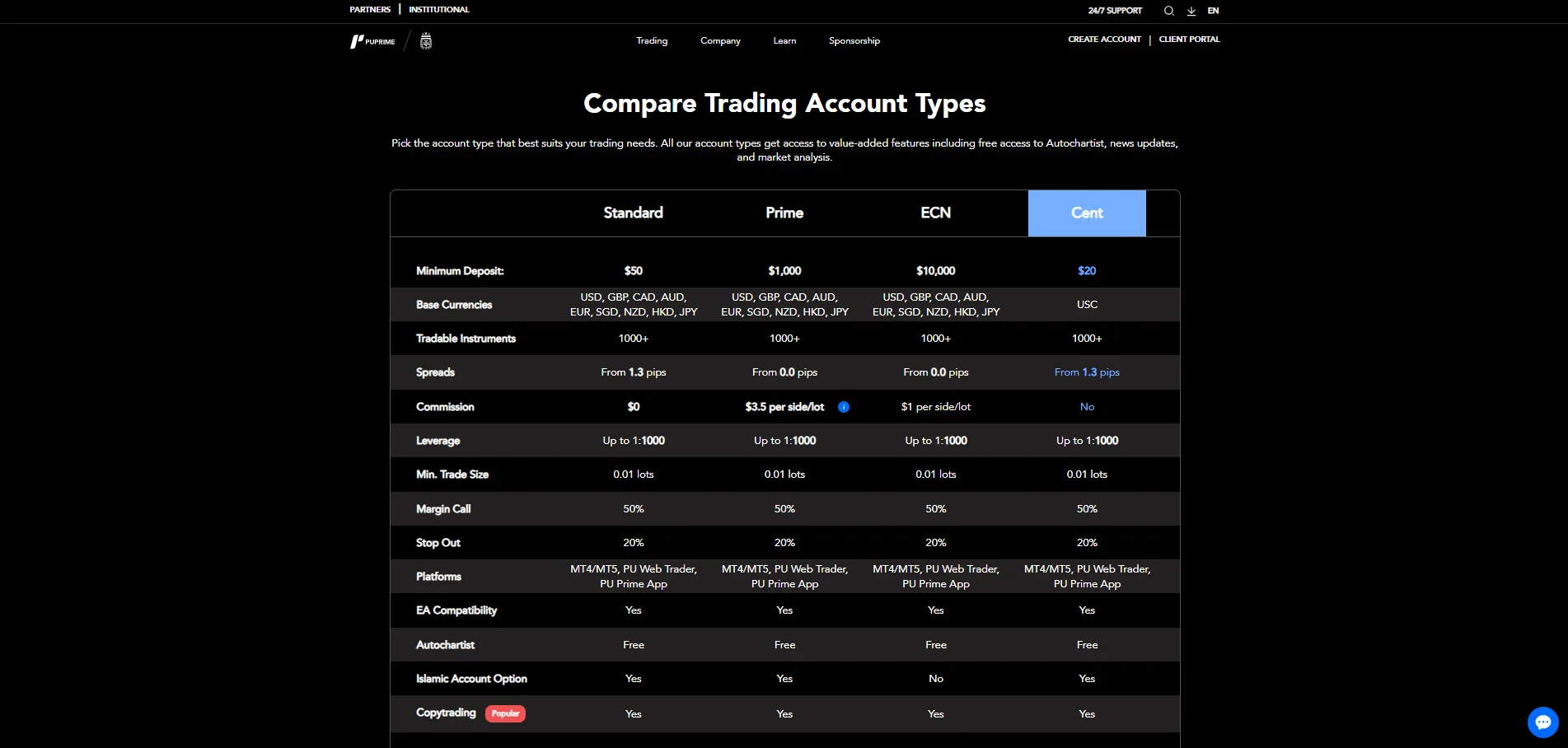Image resolution: width=1568 pixels, height=748 pixels.
Task: Click the Popular badge next to Copytrading
Action: tap(505, 713)
